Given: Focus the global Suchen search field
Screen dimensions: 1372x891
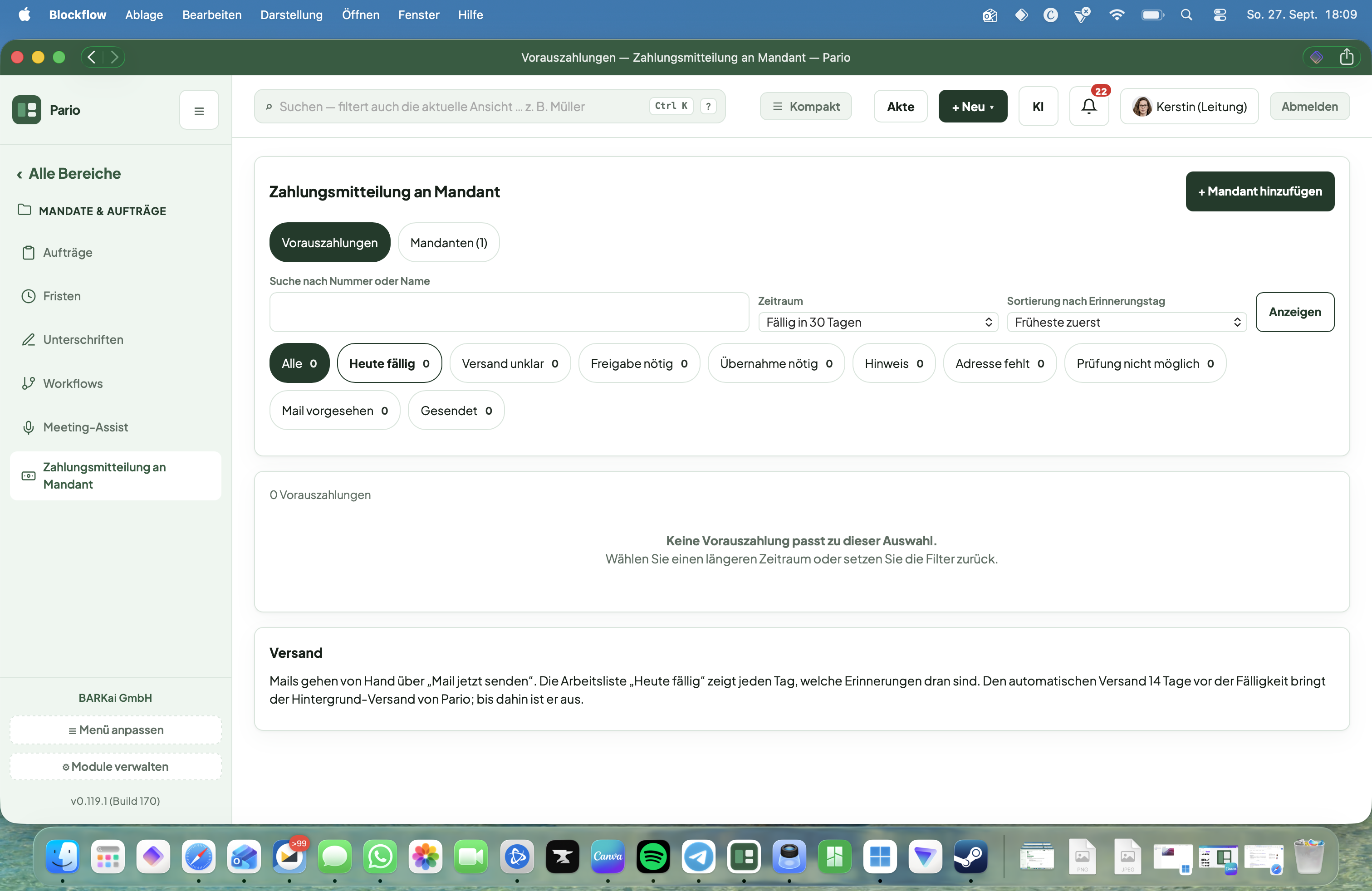Looking at the screenshot, I should (490, 106).
